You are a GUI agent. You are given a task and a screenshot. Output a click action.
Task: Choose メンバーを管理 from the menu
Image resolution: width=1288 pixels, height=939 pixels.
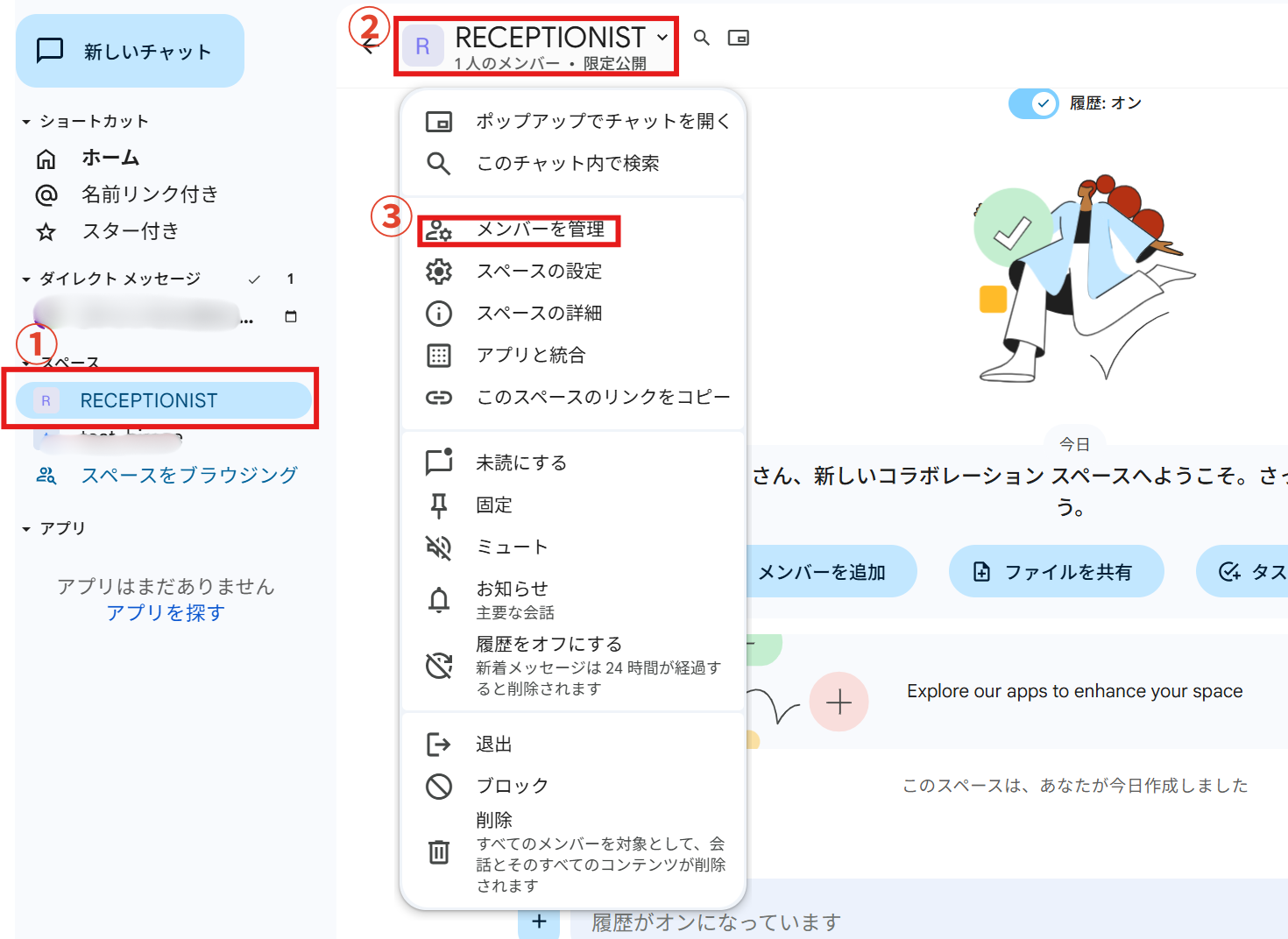click(540, 229)
